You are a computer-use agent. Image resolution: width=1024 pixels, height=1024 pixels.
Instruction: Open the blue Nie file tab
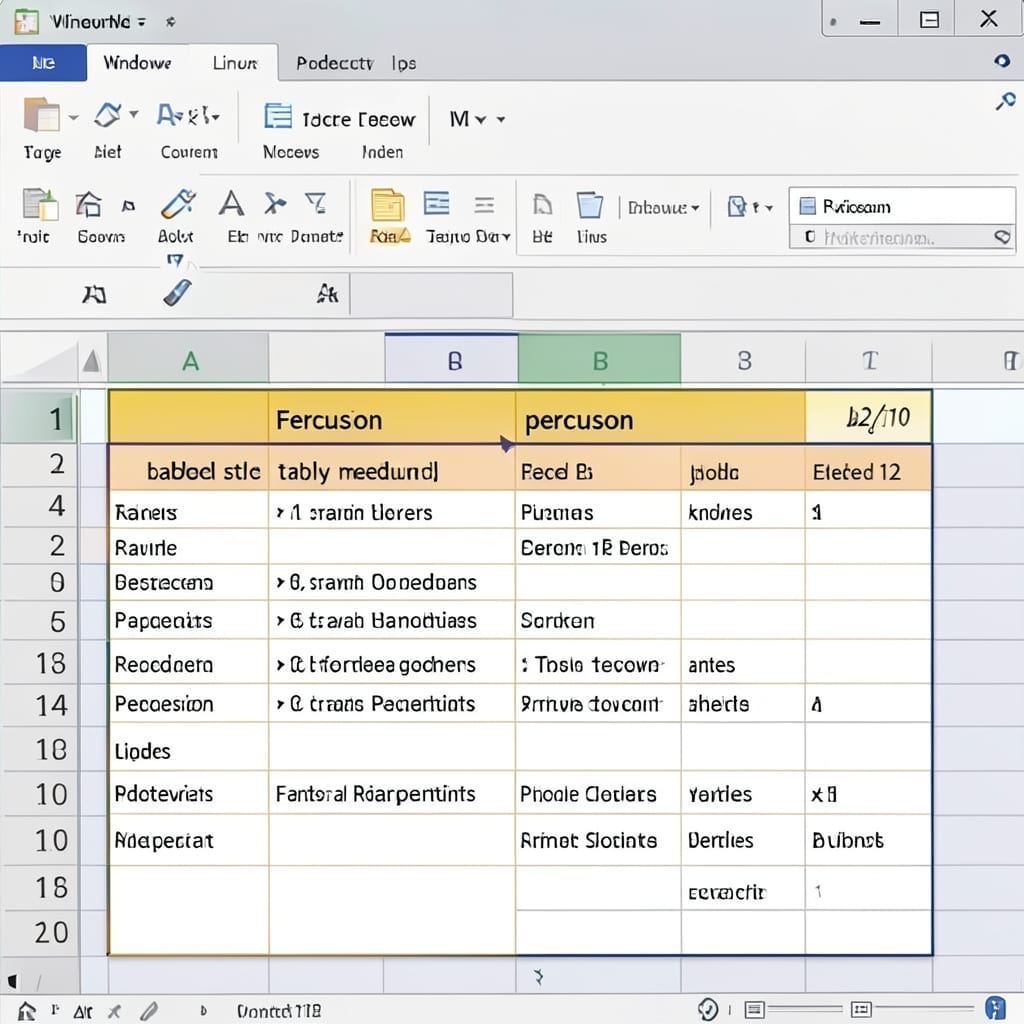43,63
